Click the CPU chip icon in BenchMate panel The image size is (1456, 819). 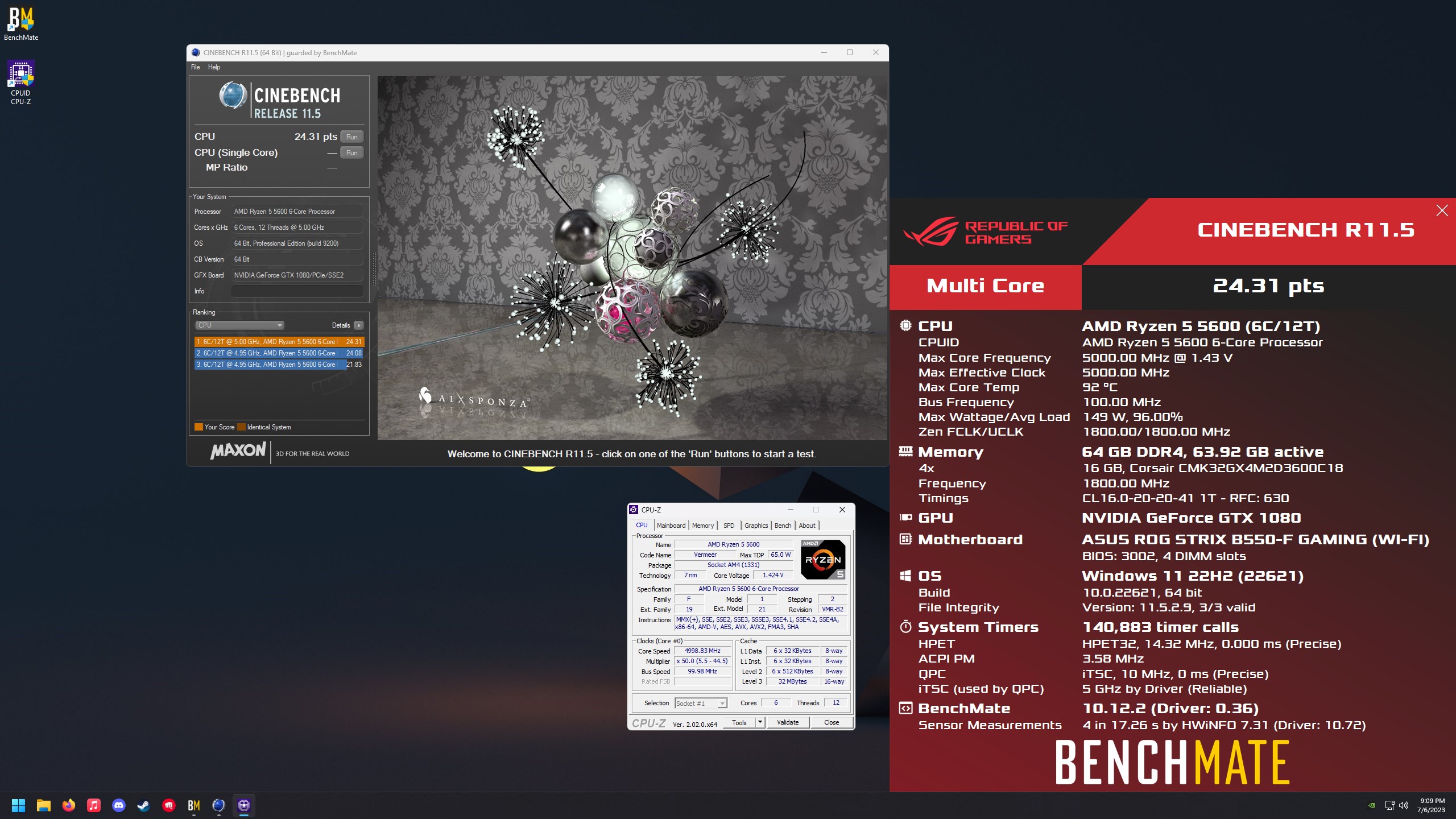pos(905,325)
